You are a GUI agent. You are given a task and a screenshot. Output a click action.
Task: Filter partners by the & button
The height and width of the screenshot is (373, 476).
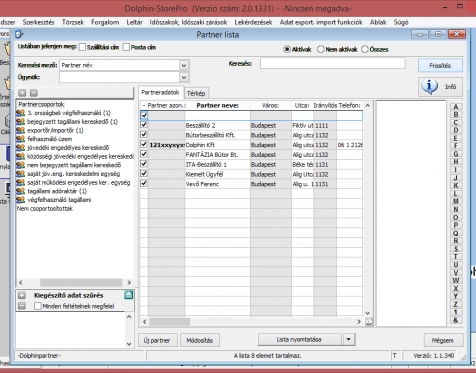coord(456,320)
